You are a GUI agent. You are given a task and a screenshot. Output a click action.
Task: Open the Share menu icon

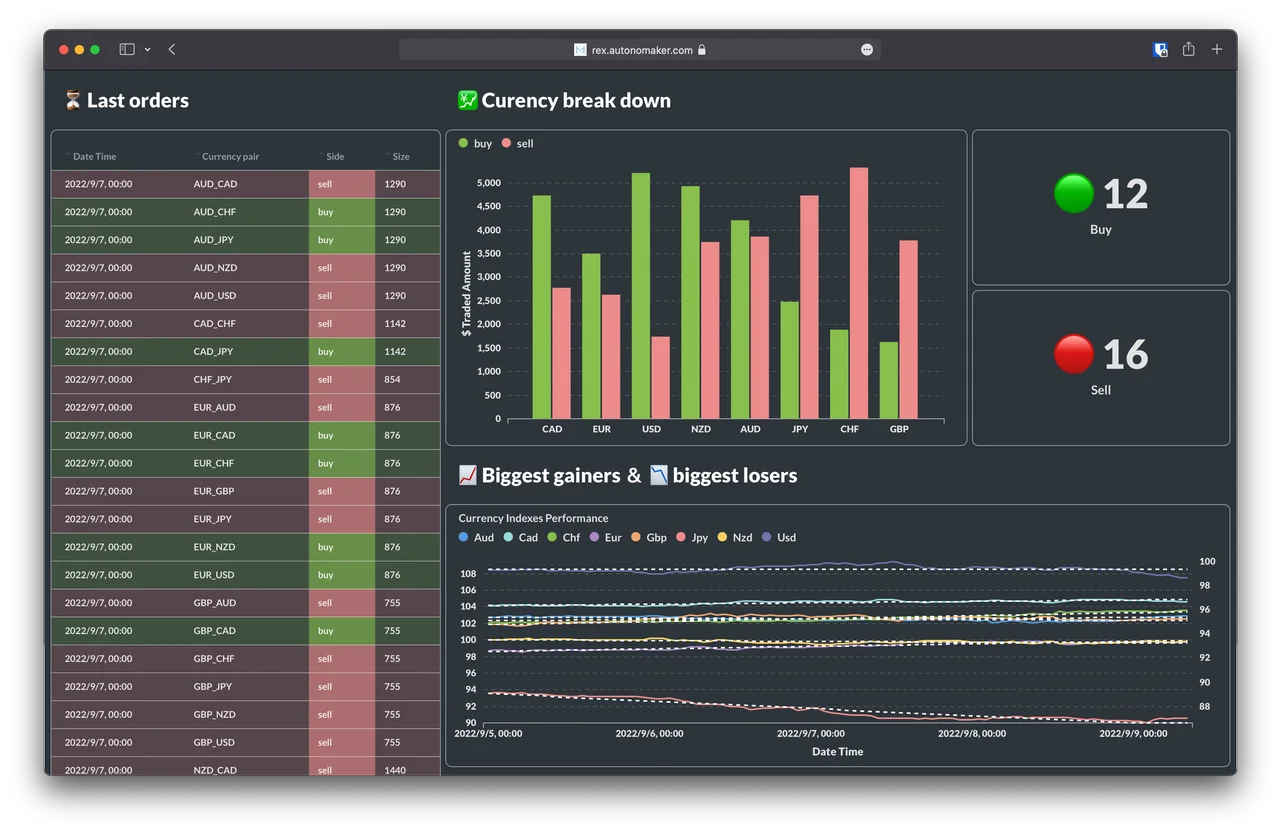click(x=1188, y=49)
